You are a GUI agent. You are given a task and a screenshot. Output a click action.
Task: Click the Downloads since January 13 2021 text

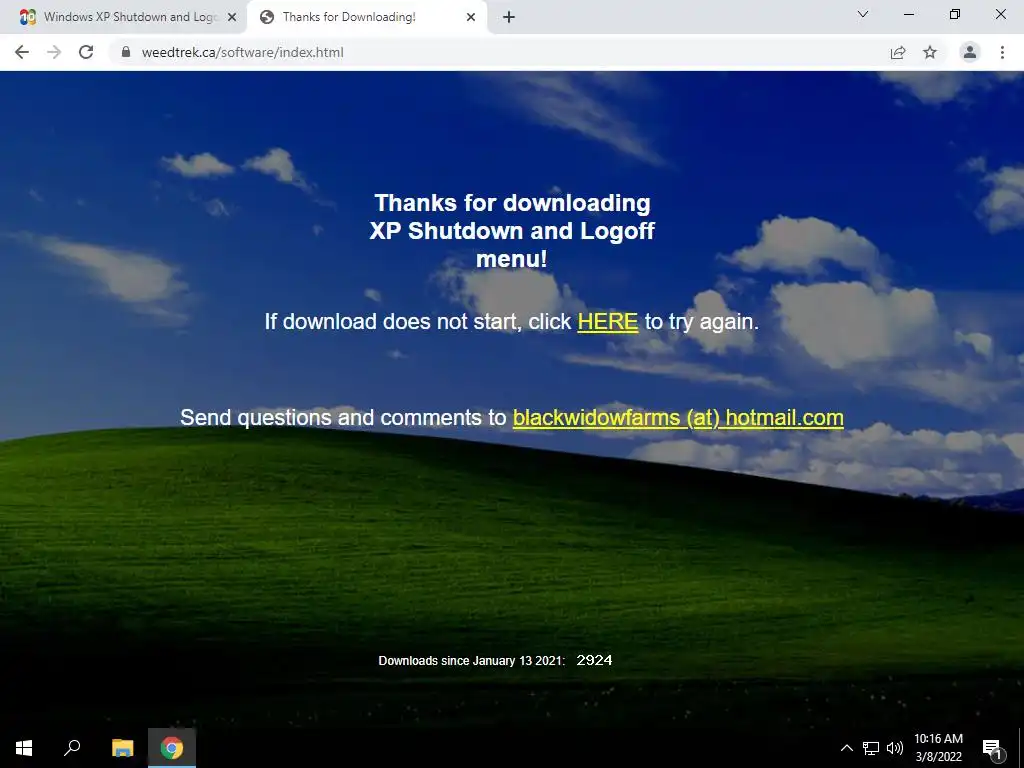[x=472, y=660]
